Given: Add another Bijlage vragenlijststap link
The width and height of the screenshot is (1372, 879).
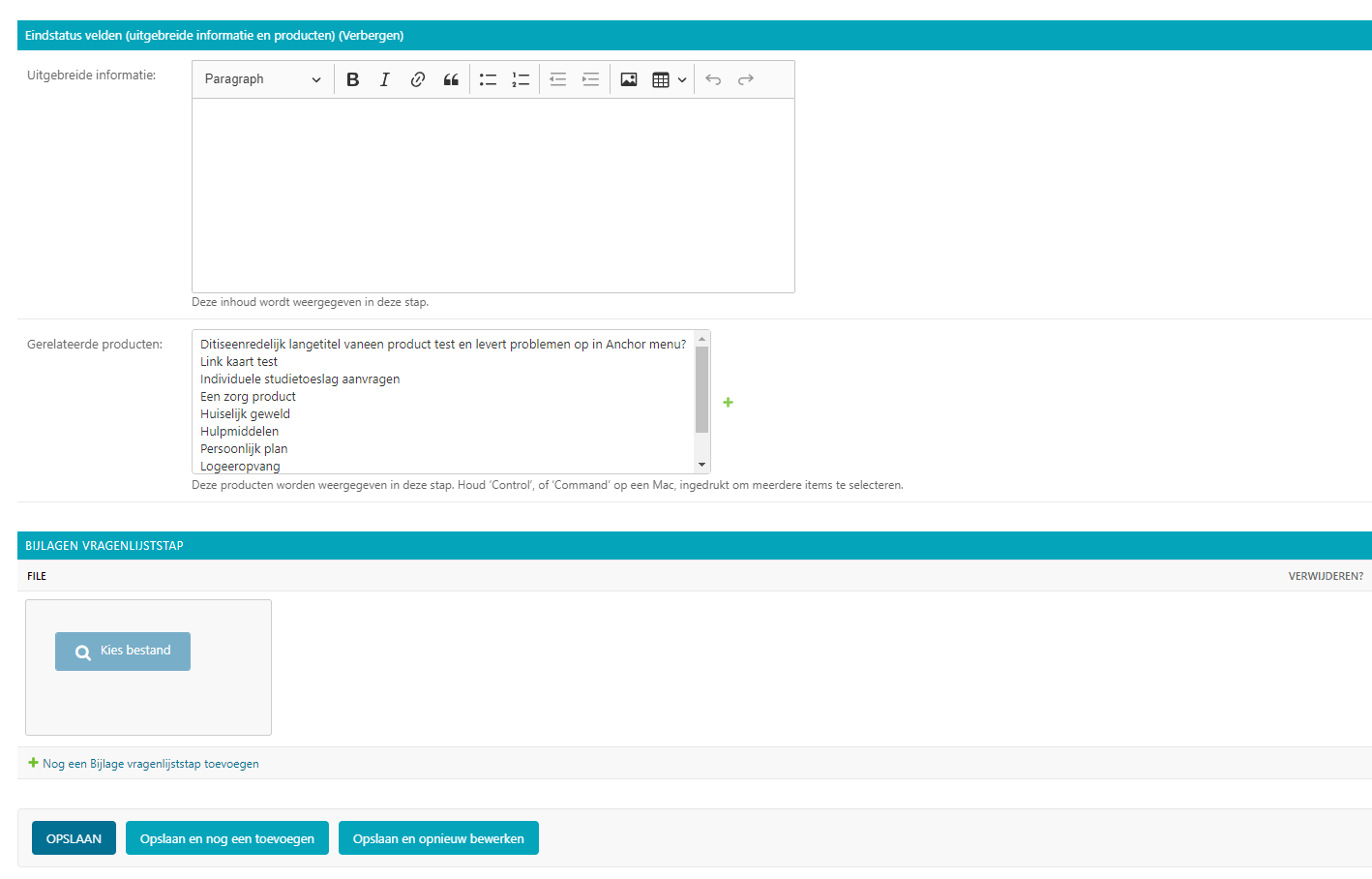Looking at the screenshot, I should (x=150, y=764).
